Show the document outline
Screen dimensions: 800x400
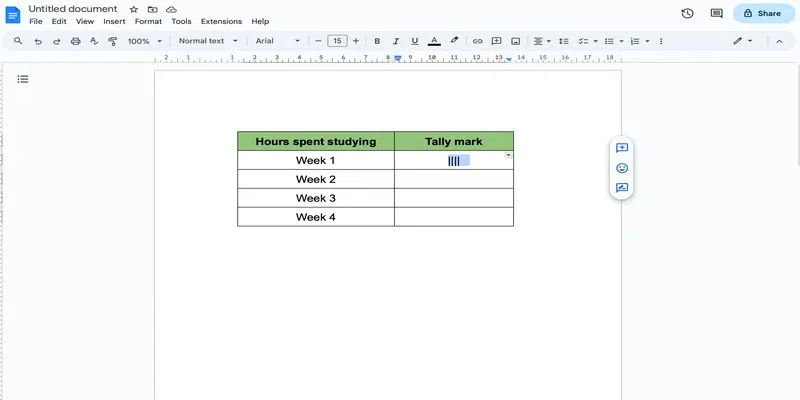[x=23, y=79]
